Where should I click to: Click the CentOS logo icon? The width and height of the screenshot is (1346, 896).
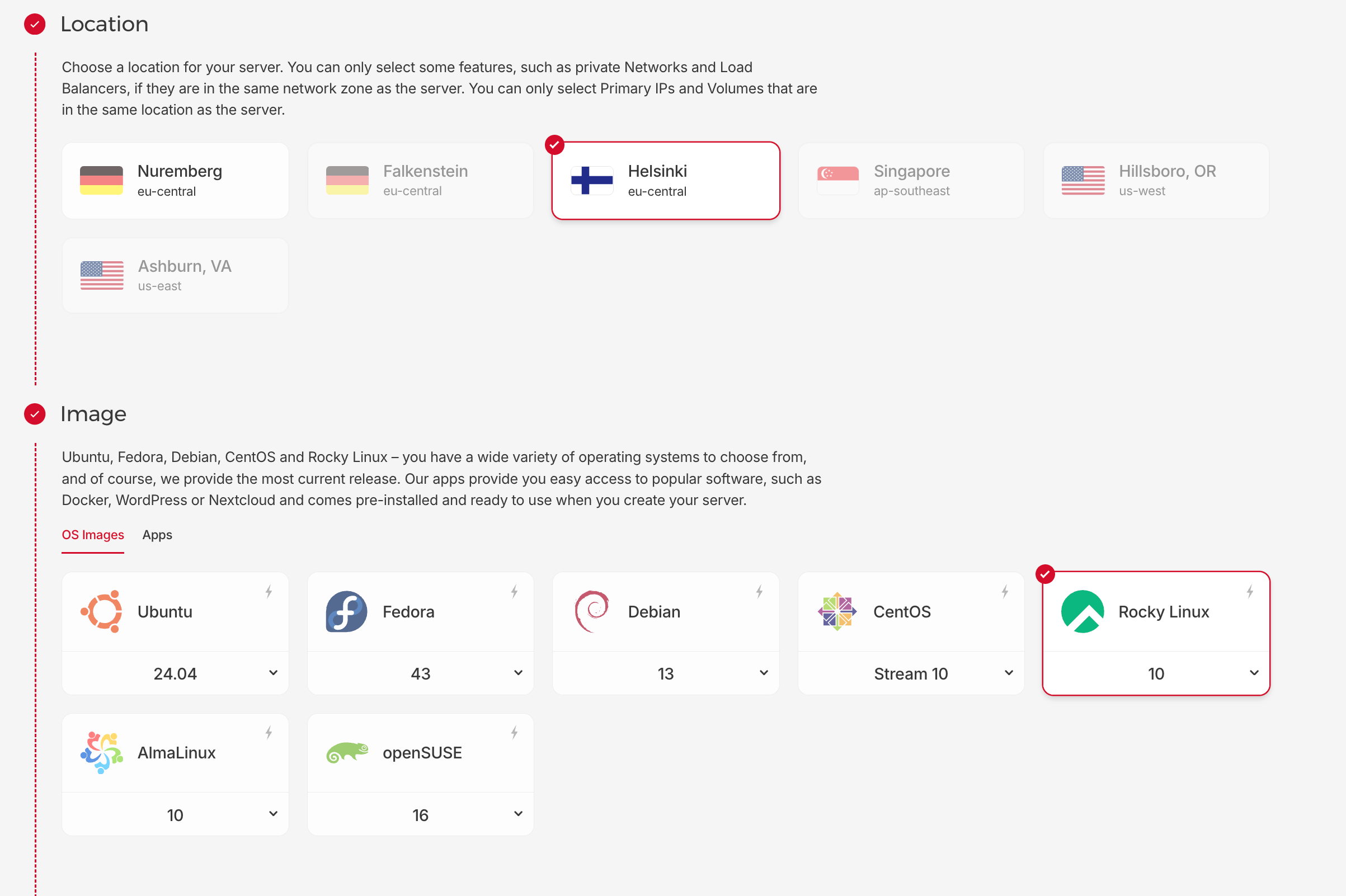[x=837, y=611]
